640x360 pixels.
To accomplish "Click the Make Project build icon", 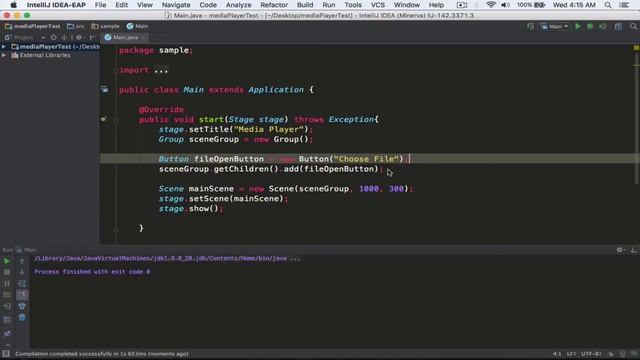I will (530, 26).
